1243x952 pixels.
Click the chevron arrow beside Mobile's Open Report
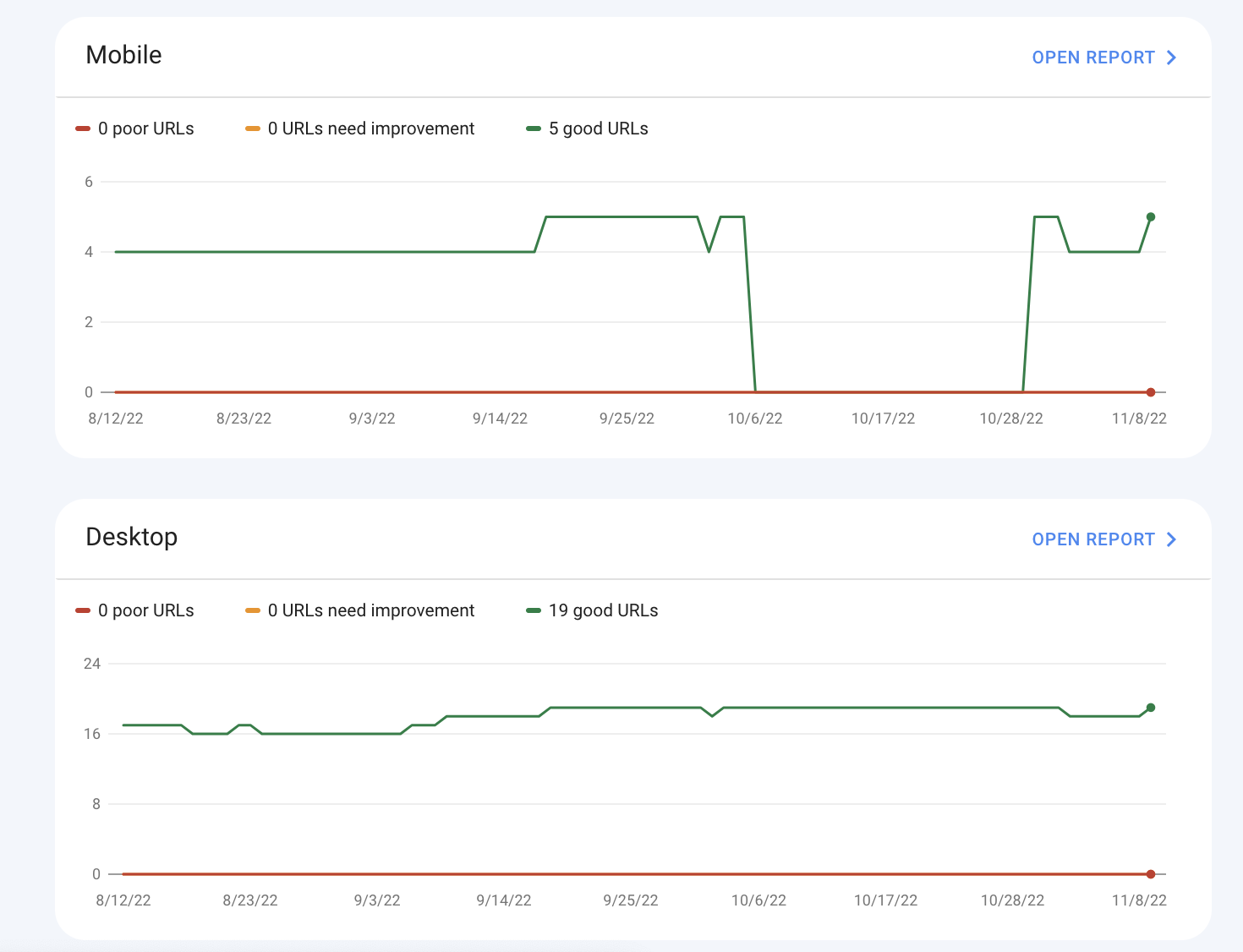click(1172, 57)
